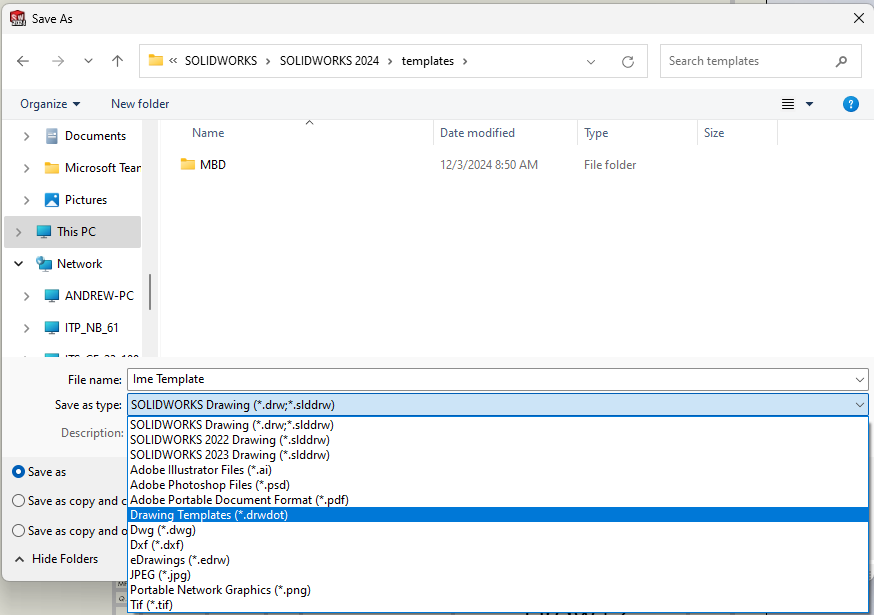The height and width of the screenshot is (615, 874).
Task: Open the Organize dropdown menu
Action: pos(50,104)
